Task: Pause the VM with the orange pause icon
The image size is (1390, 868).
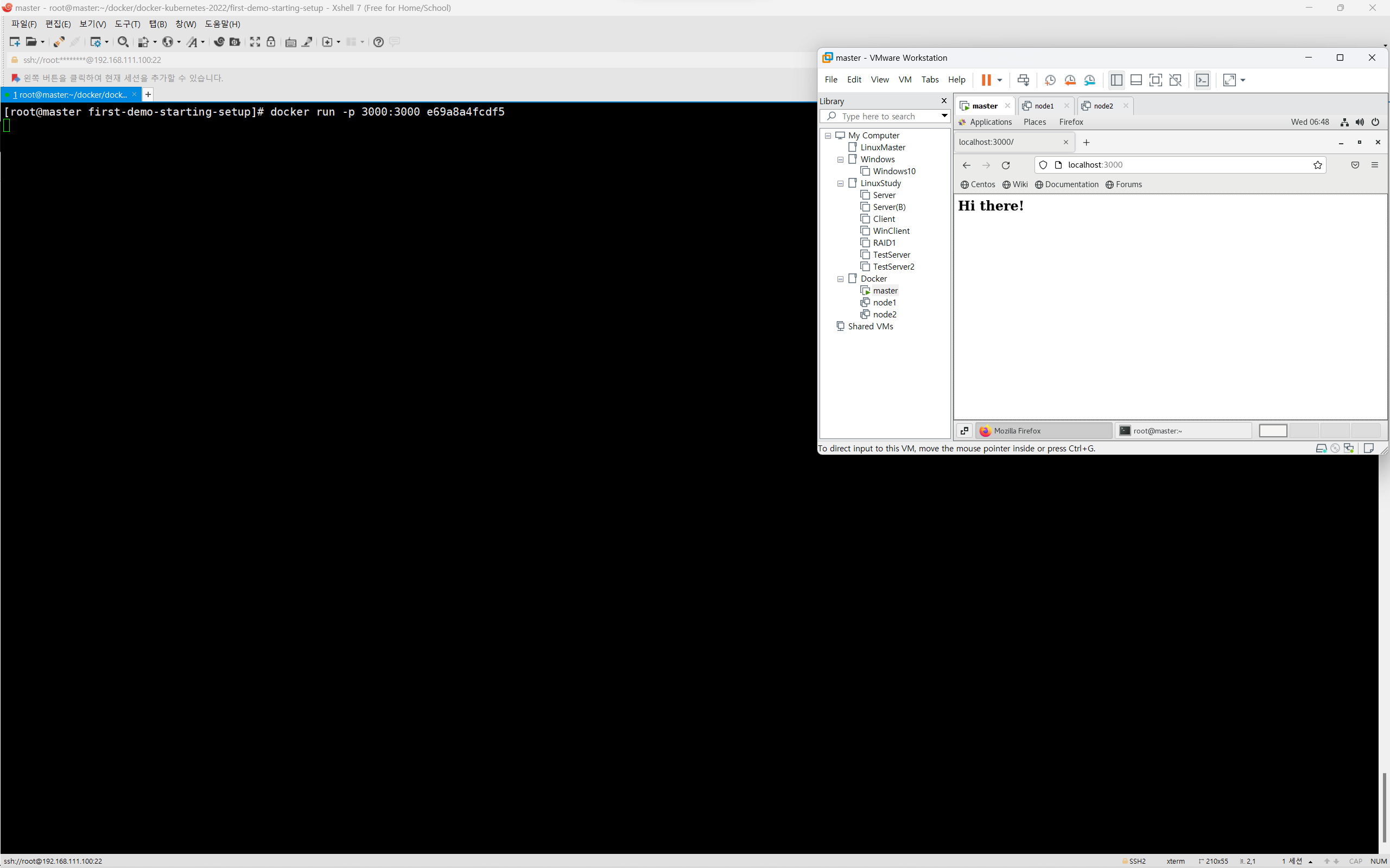Action: 986,80
